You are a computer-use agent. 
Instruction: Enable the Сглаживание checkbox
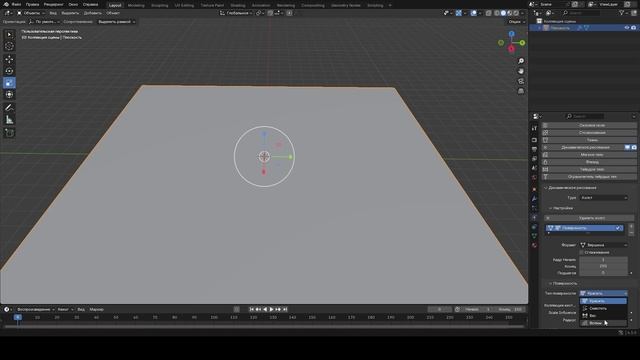click(582, 252)
